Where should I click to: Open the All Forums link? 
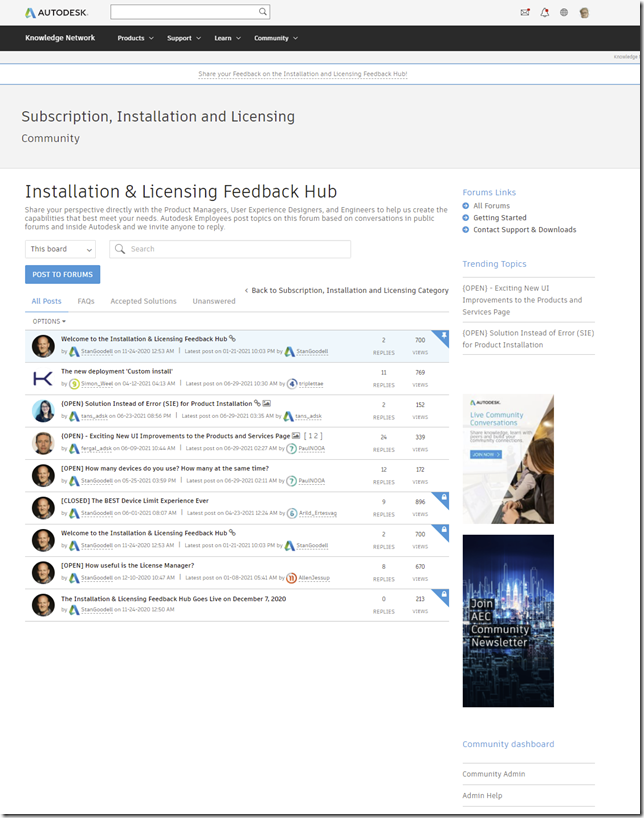492,206
